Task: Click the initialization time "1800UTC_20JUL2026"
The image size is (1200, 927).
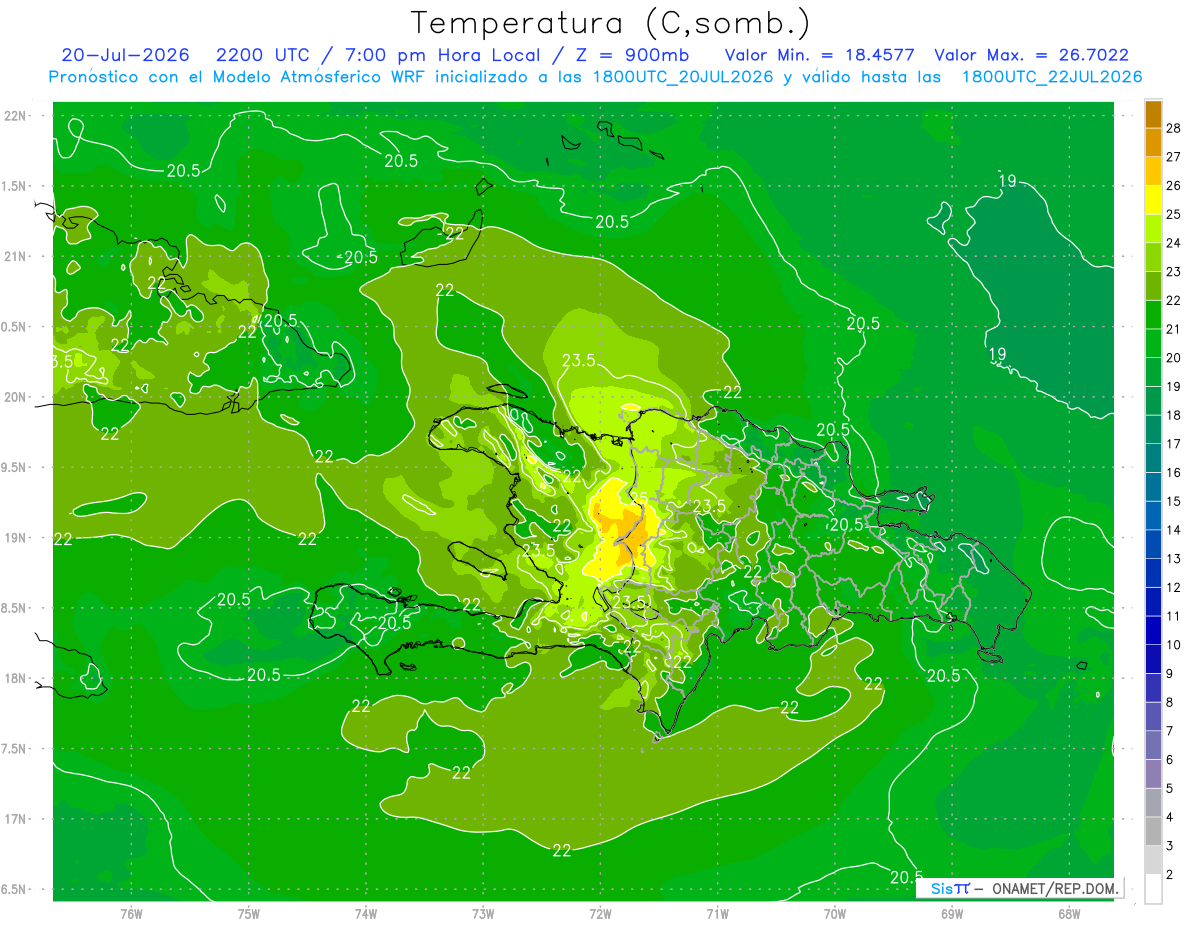Action: tap(683, 77)
